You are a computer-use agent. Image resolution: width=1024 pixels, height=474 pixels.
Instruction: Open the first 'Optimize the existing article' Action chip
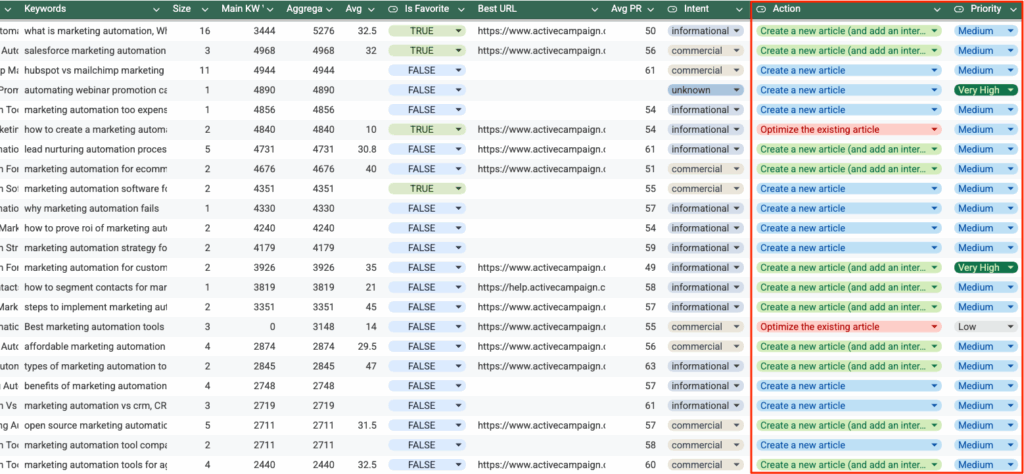(848, 130)
